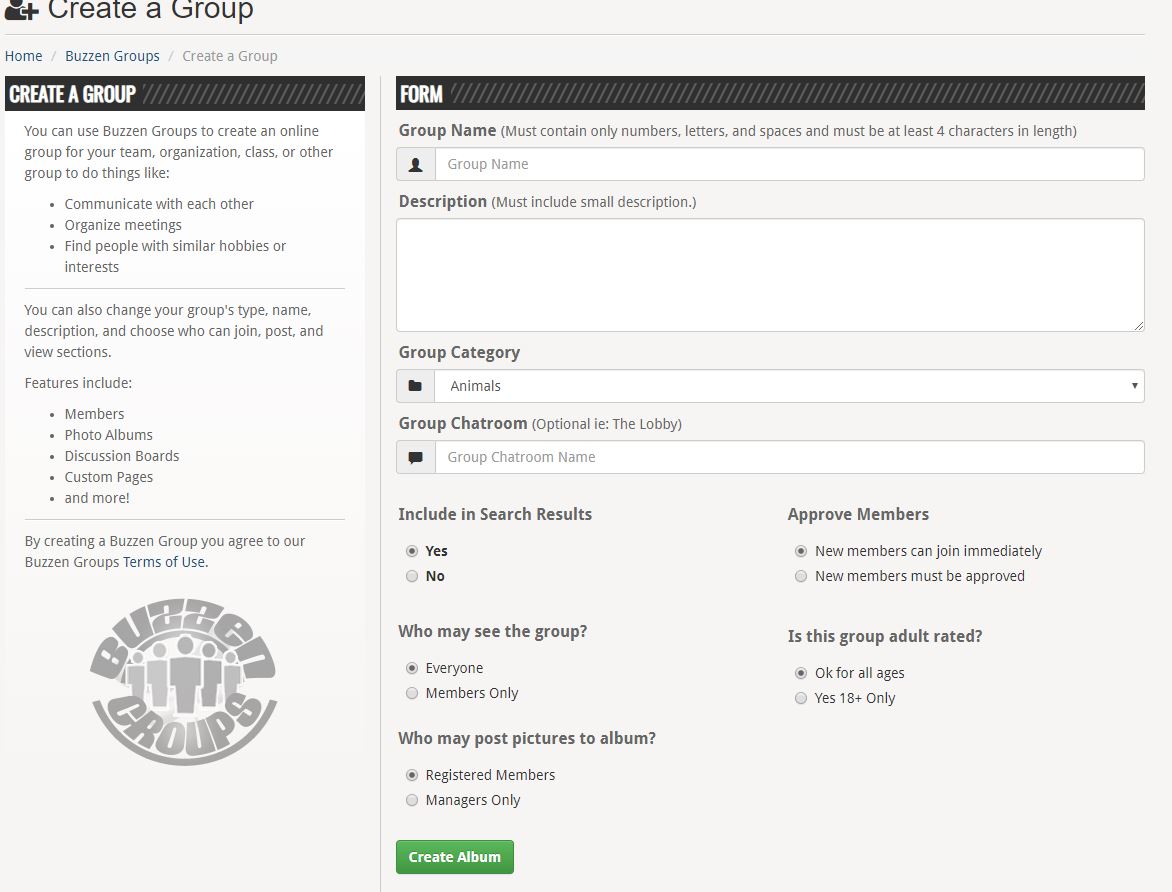Click the 'Members' features list item
Viewport: 1172px width, 892px height.
point(94,414)
